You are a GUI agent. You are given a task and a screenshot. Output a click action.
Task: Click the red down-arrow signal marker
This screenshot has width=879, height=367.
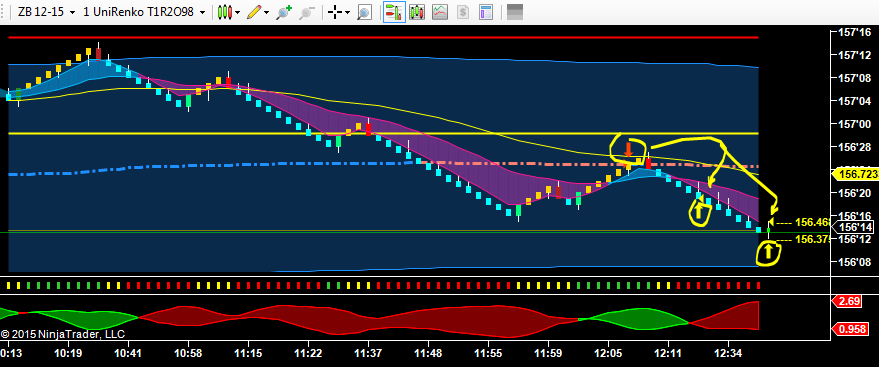point(629,150)
